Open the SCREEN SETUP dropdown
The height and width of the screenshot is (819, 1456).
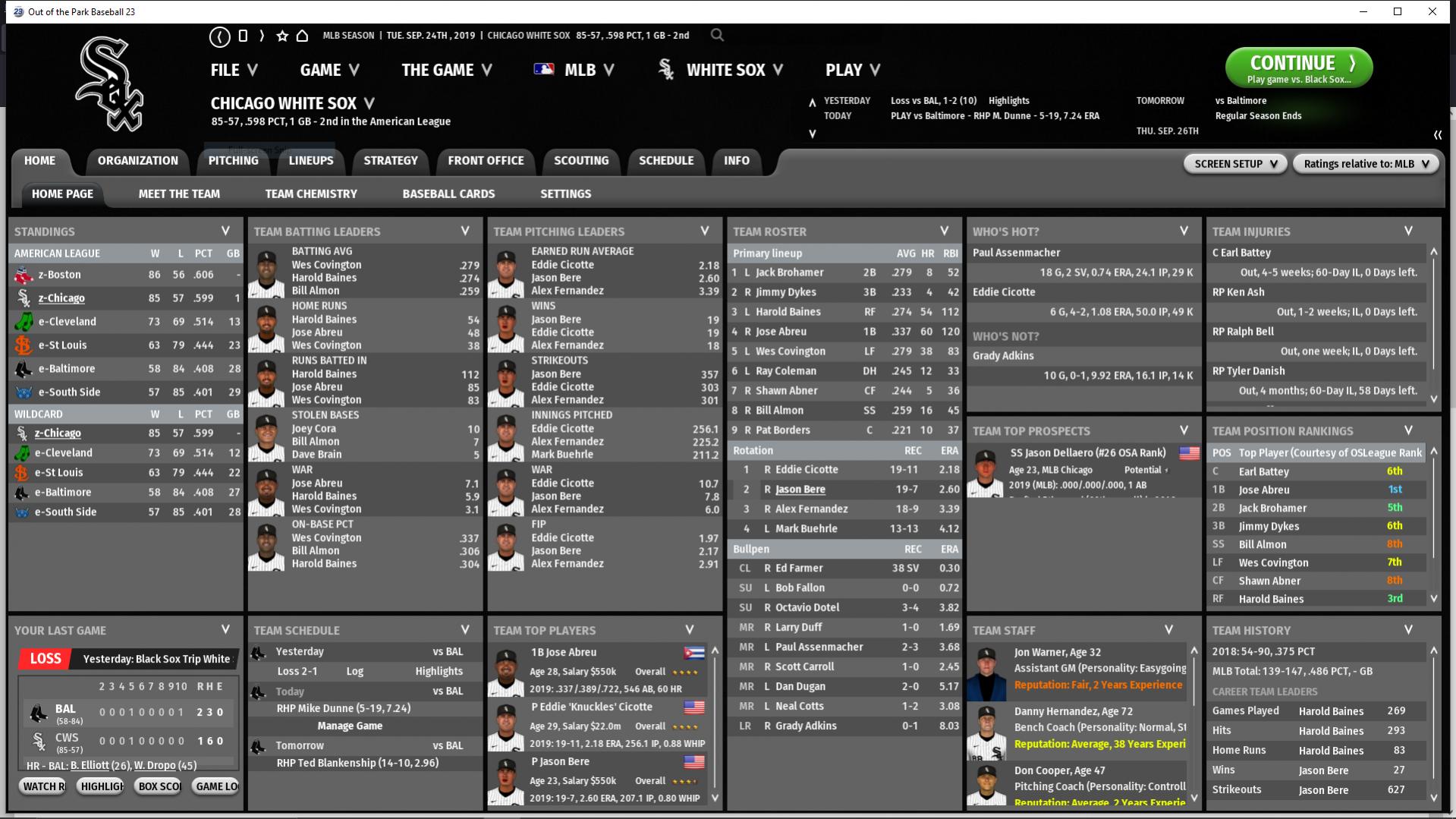[1235, 164]
